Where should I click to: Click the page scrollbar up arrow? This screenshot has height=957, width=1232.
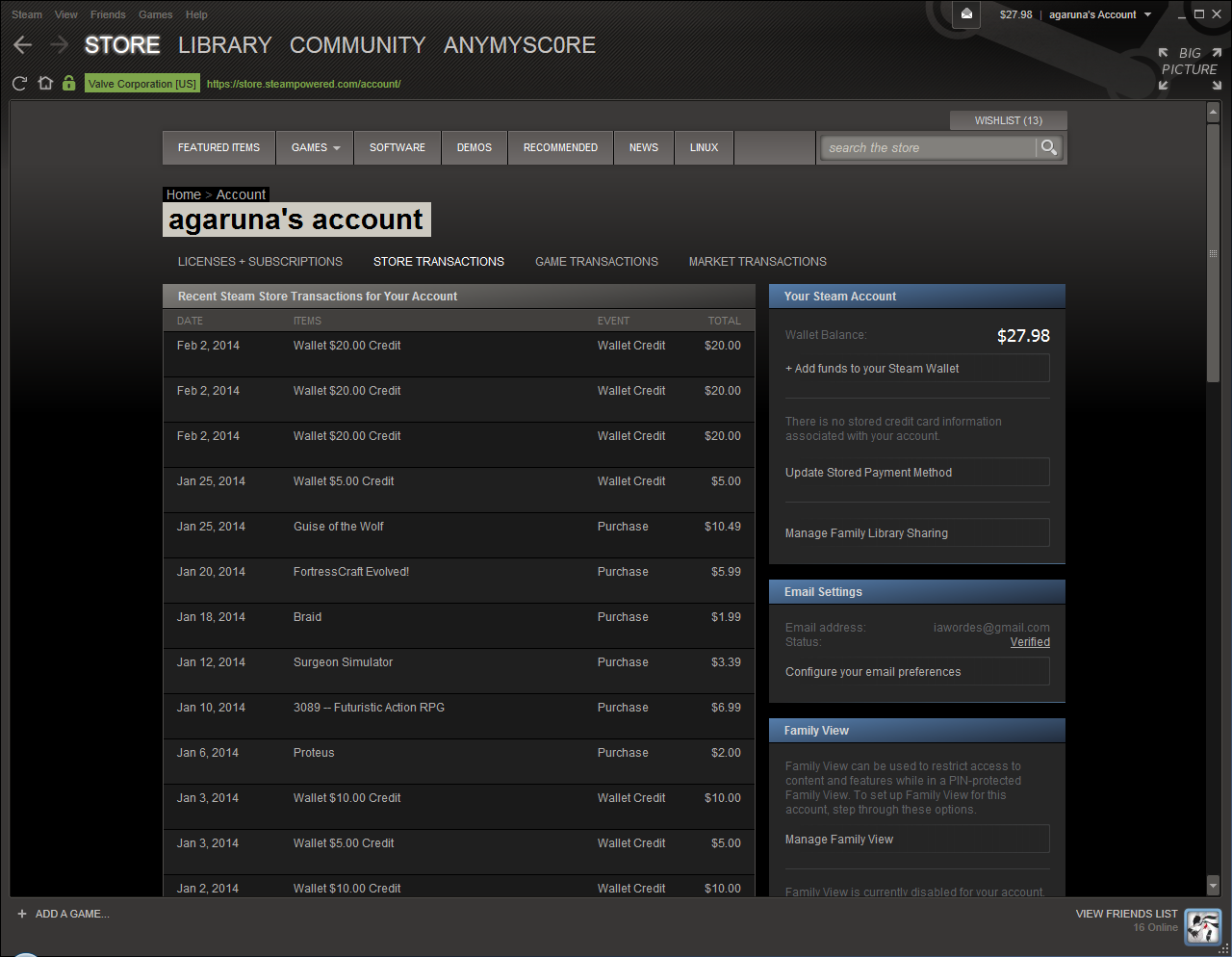[x=1213, y=113]
